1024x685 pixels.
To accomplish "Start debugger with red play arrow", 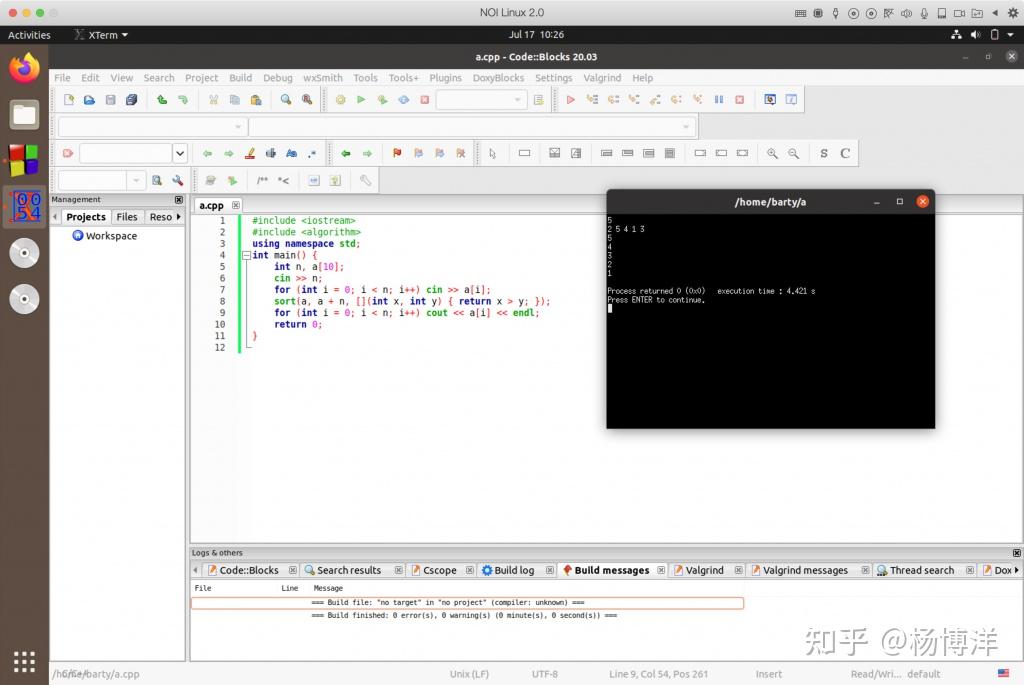I will [x=570, y=100].
